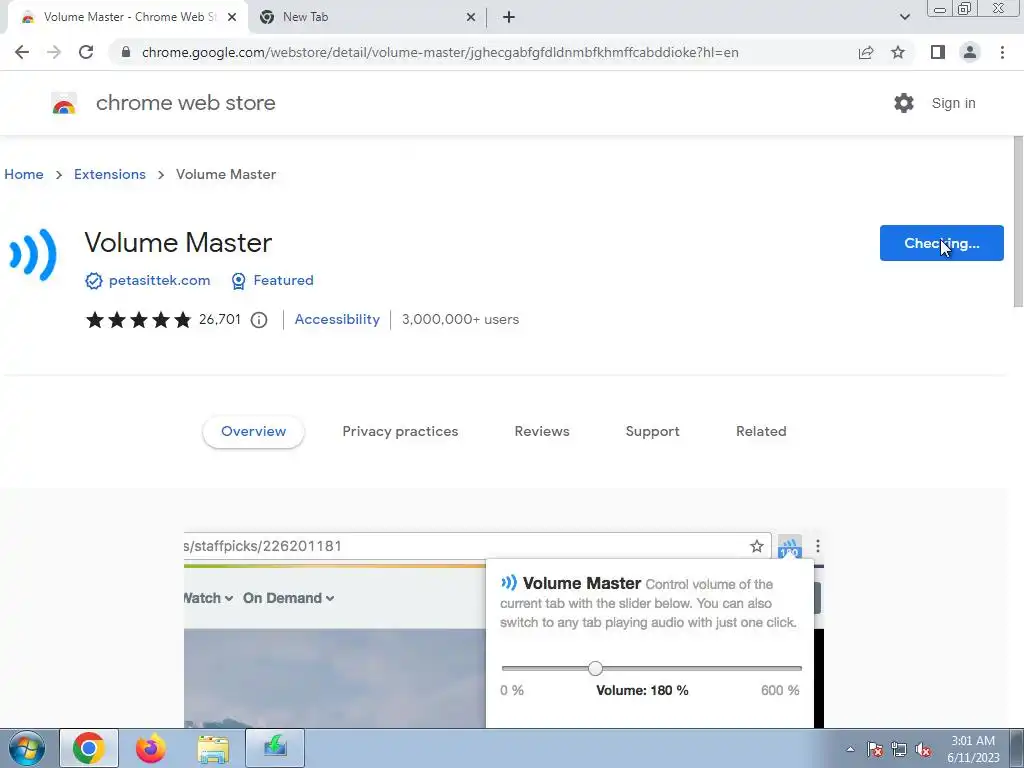Open the Reviews tab

542,432
